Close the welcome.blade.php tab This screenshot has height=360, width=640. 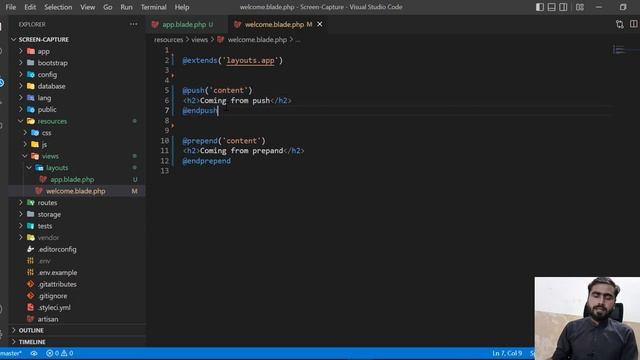[x=320, y=24]
